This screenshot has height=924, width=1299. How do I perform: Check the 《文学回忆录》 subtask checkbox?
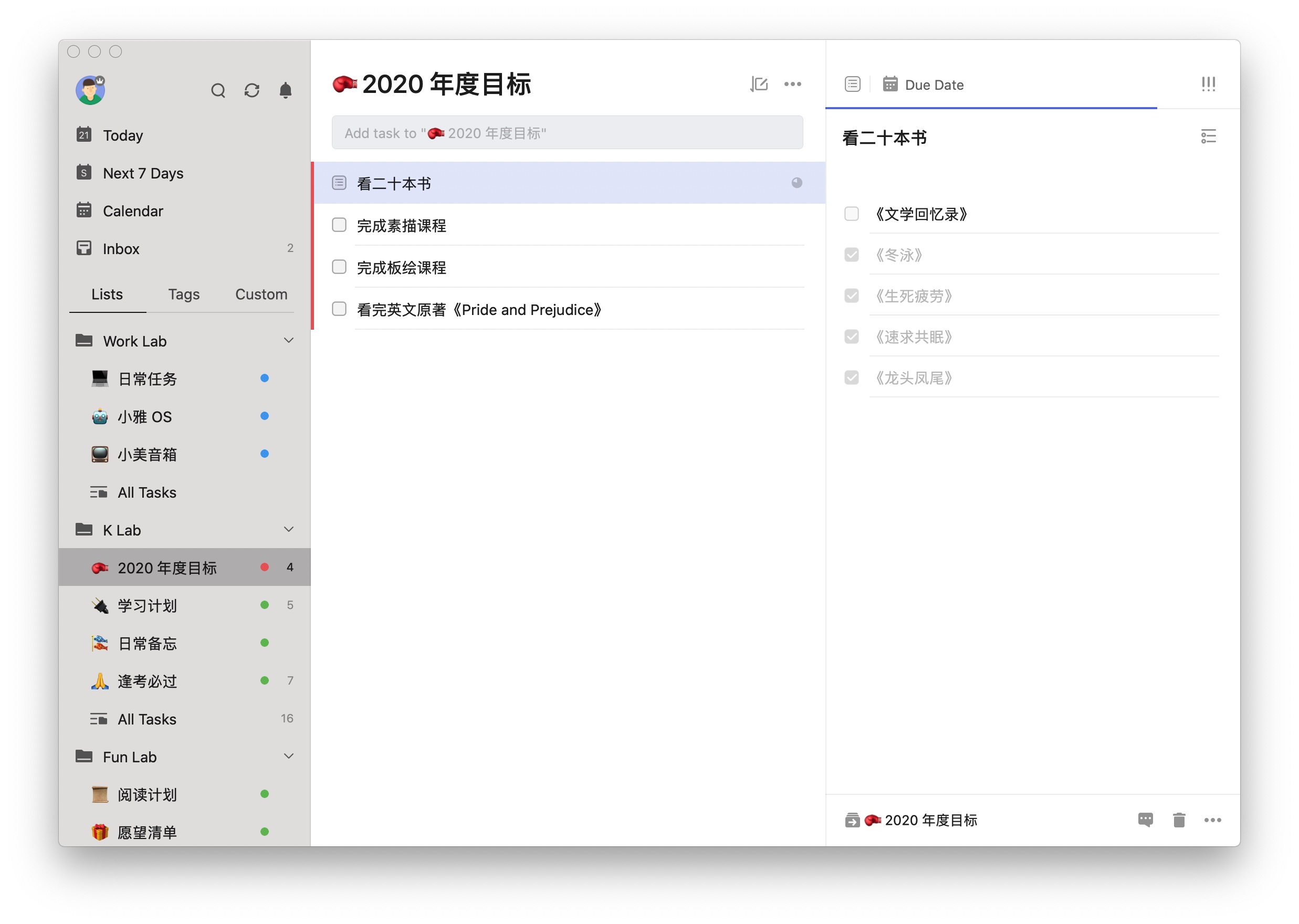[x=851, y=214]
